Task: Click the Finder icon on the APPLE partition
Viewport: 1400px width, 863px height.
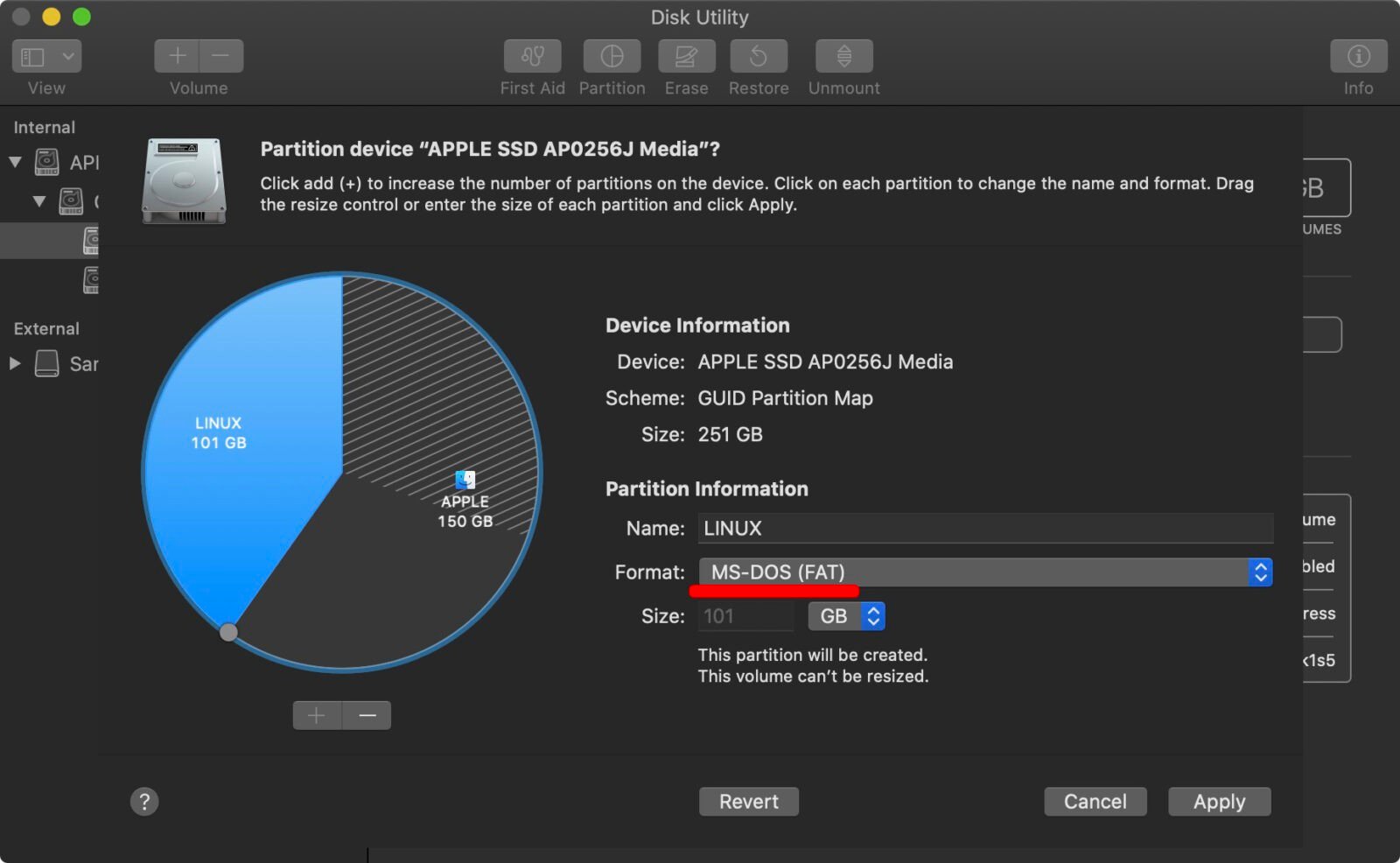Action: (x=465, y=480)
